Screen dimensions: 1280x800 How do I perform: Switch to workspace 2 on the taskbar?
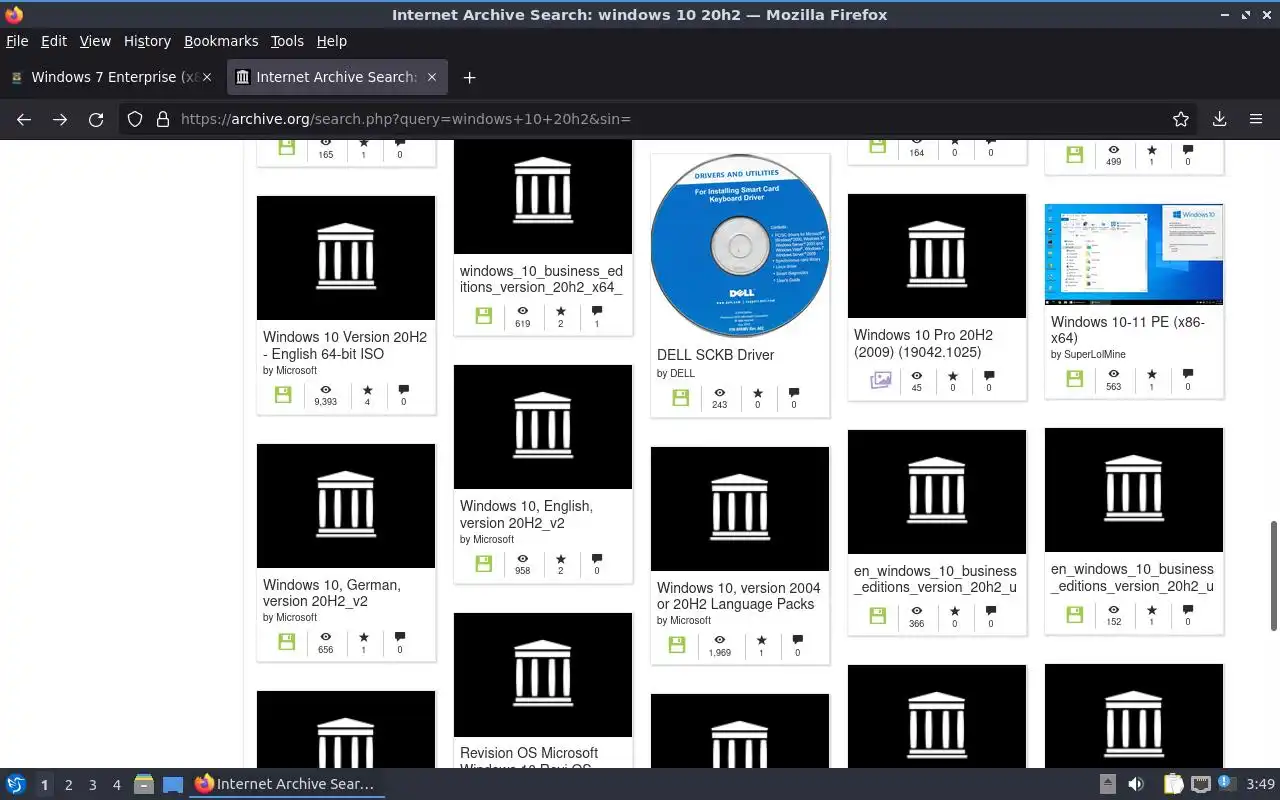[69, 785]
